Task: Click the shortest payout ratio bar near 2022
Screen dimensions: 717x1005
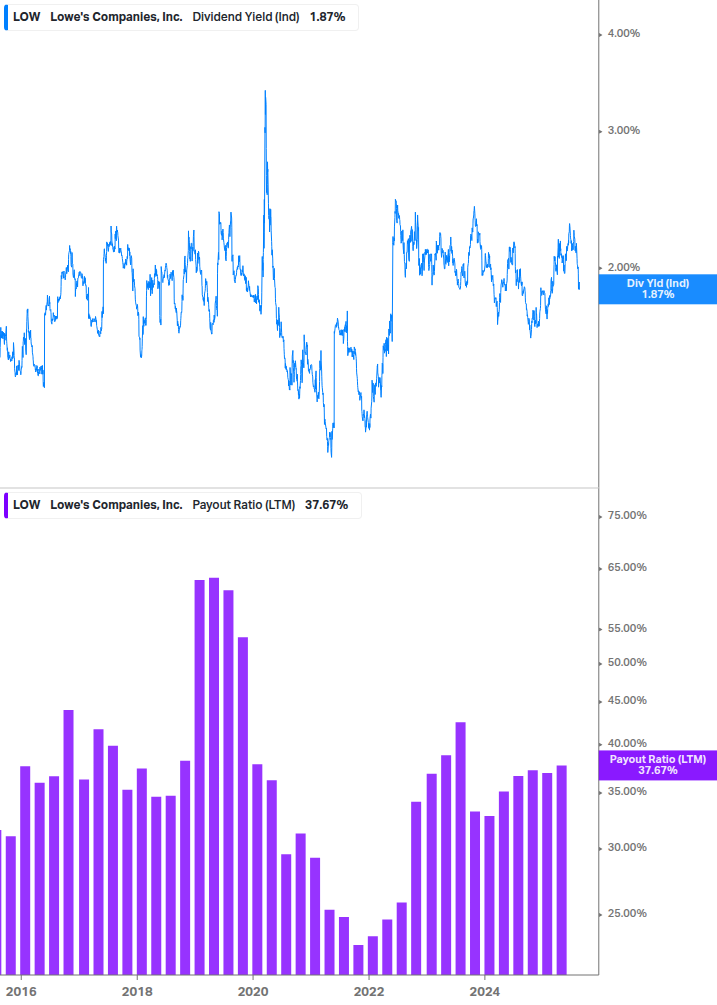Action: pos(358,959)
